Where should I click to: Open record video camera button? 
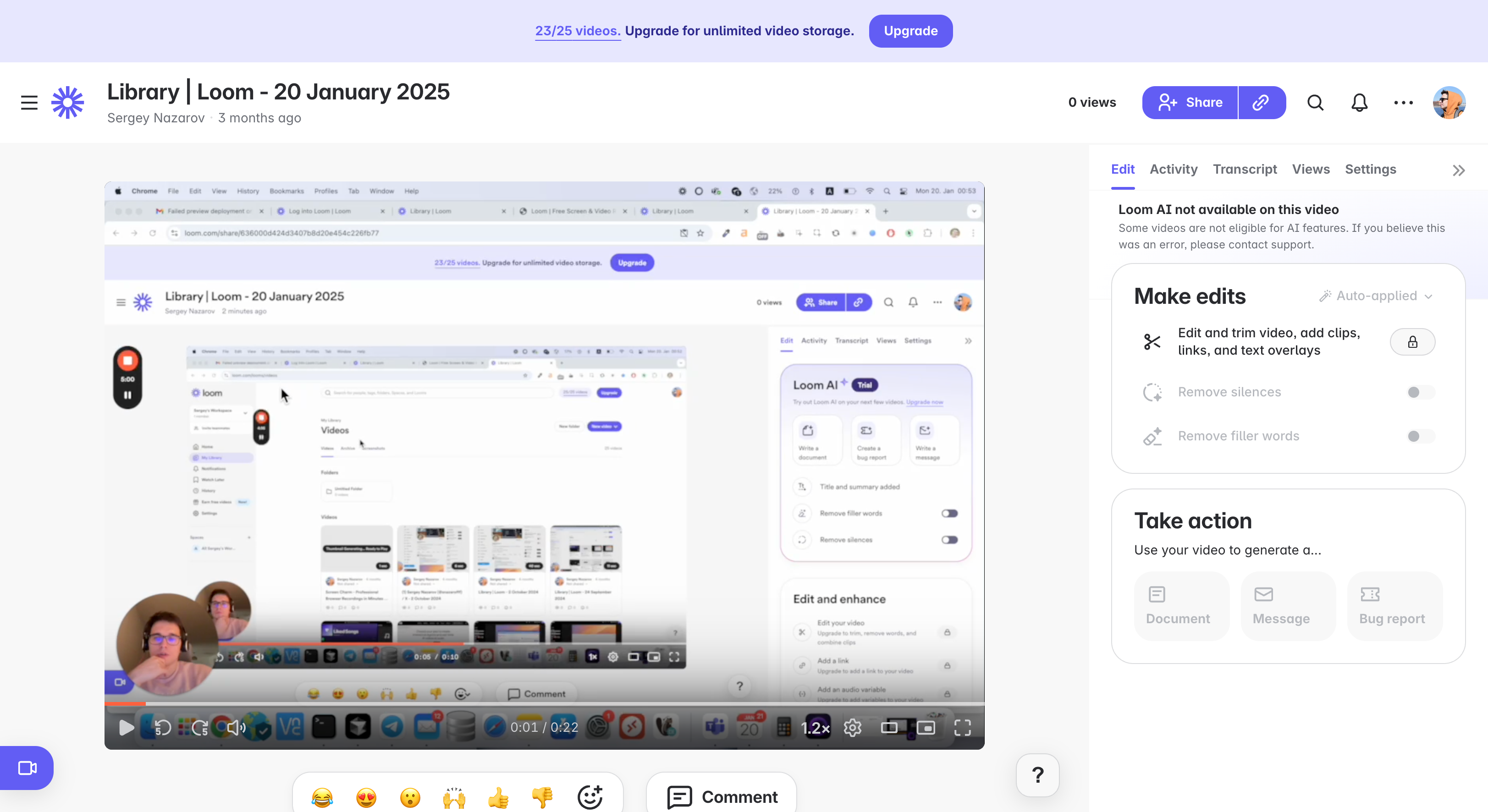(27, 768)
